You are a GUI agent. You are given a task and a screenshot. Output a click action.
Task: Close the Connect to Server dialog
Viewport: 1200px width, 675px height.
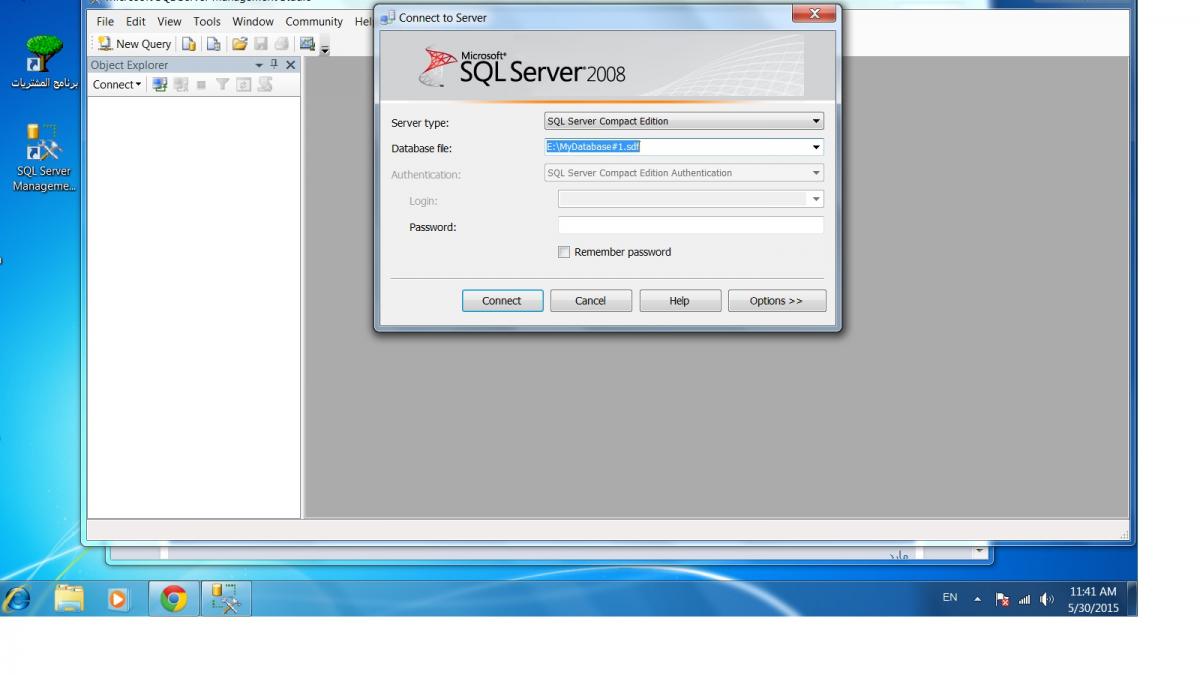[x=814, y=13]
